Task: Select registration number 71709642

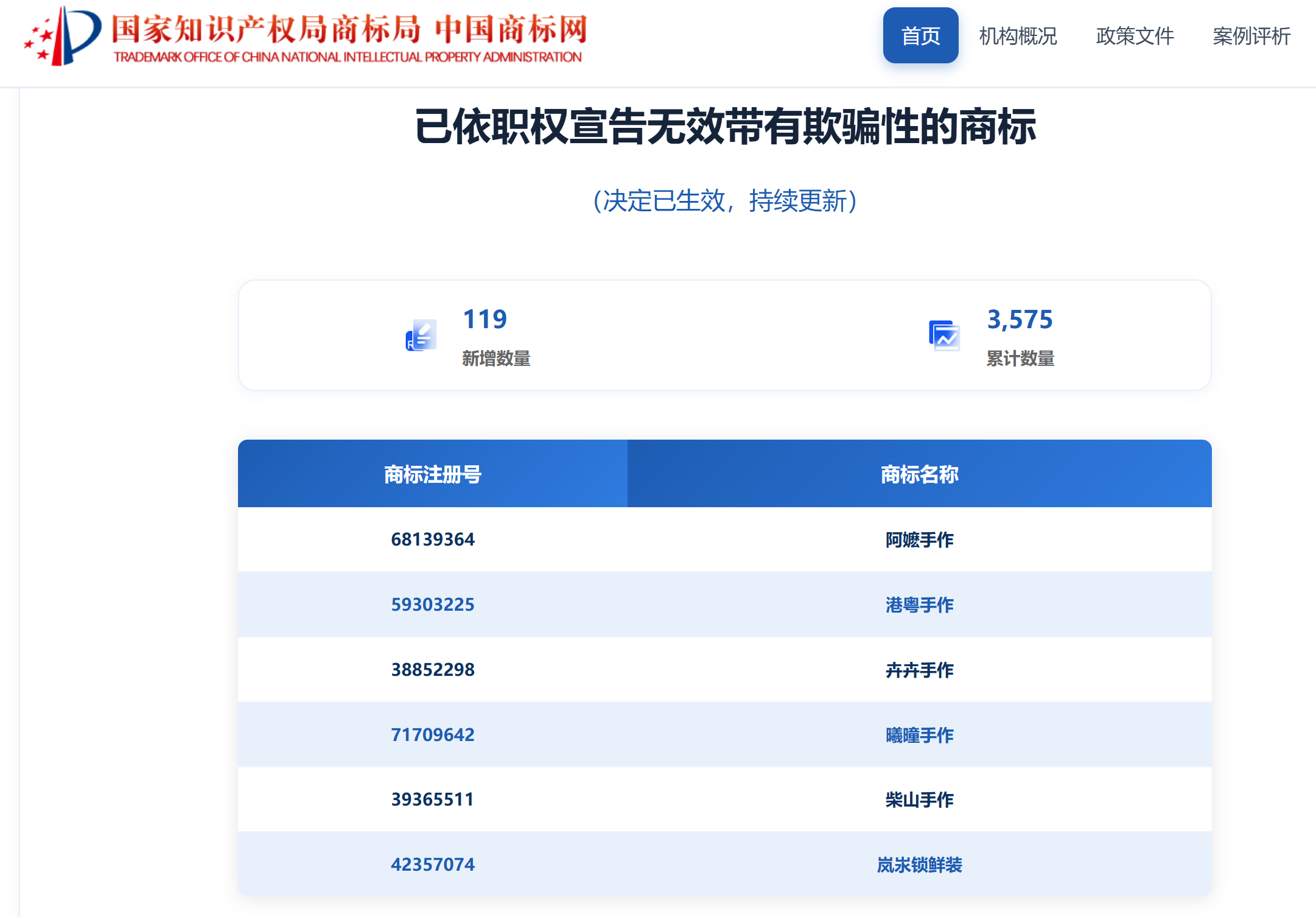Action: point(433,735)
